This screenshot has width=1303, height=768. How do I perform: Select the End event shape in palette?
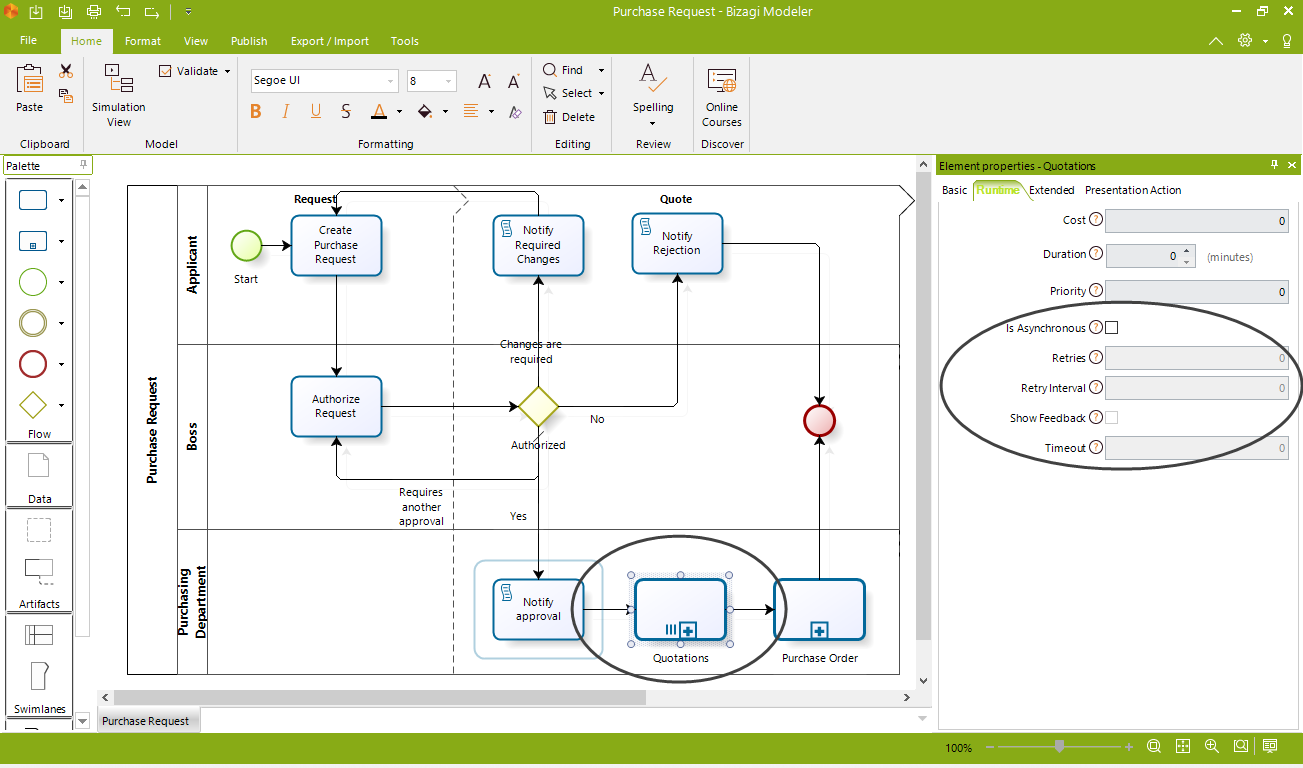(x=33, y=364)
